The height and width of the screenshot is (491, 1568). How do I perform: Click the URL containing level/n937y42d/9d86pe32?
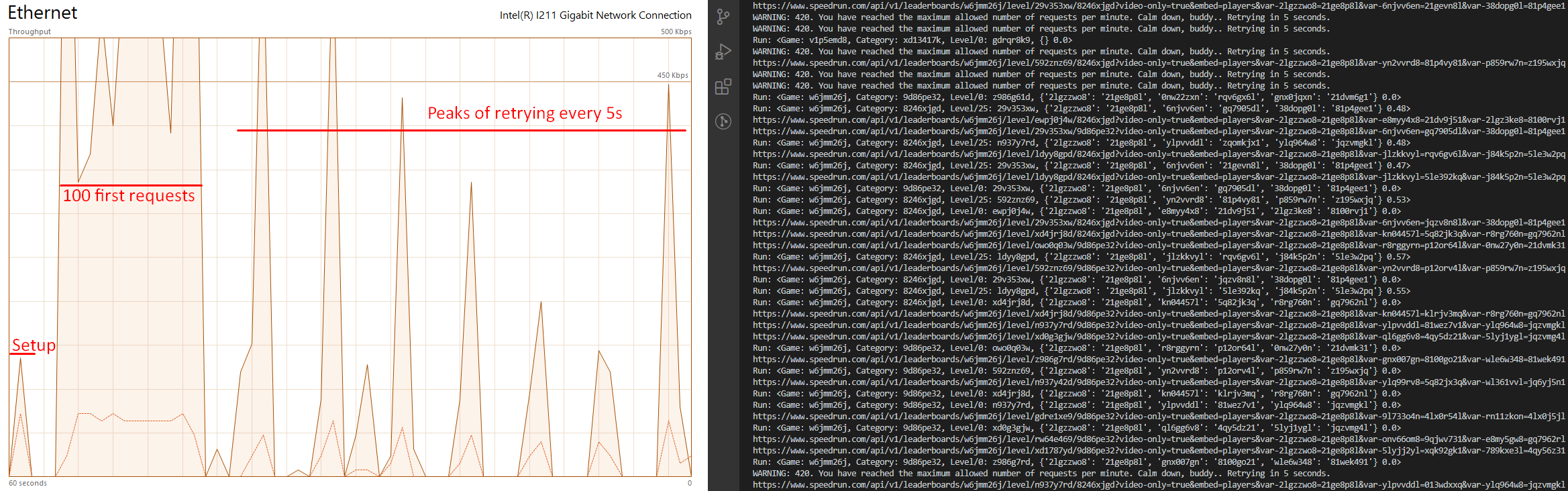[x=1159, y=382]
